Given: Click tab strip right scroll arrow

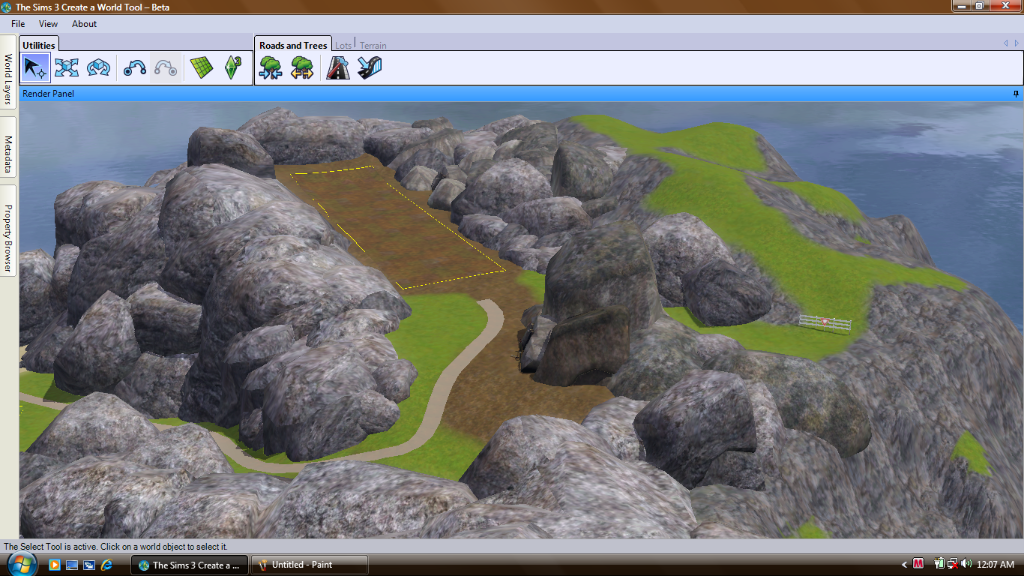Looking at the screenshot, I should (1016, 43).
